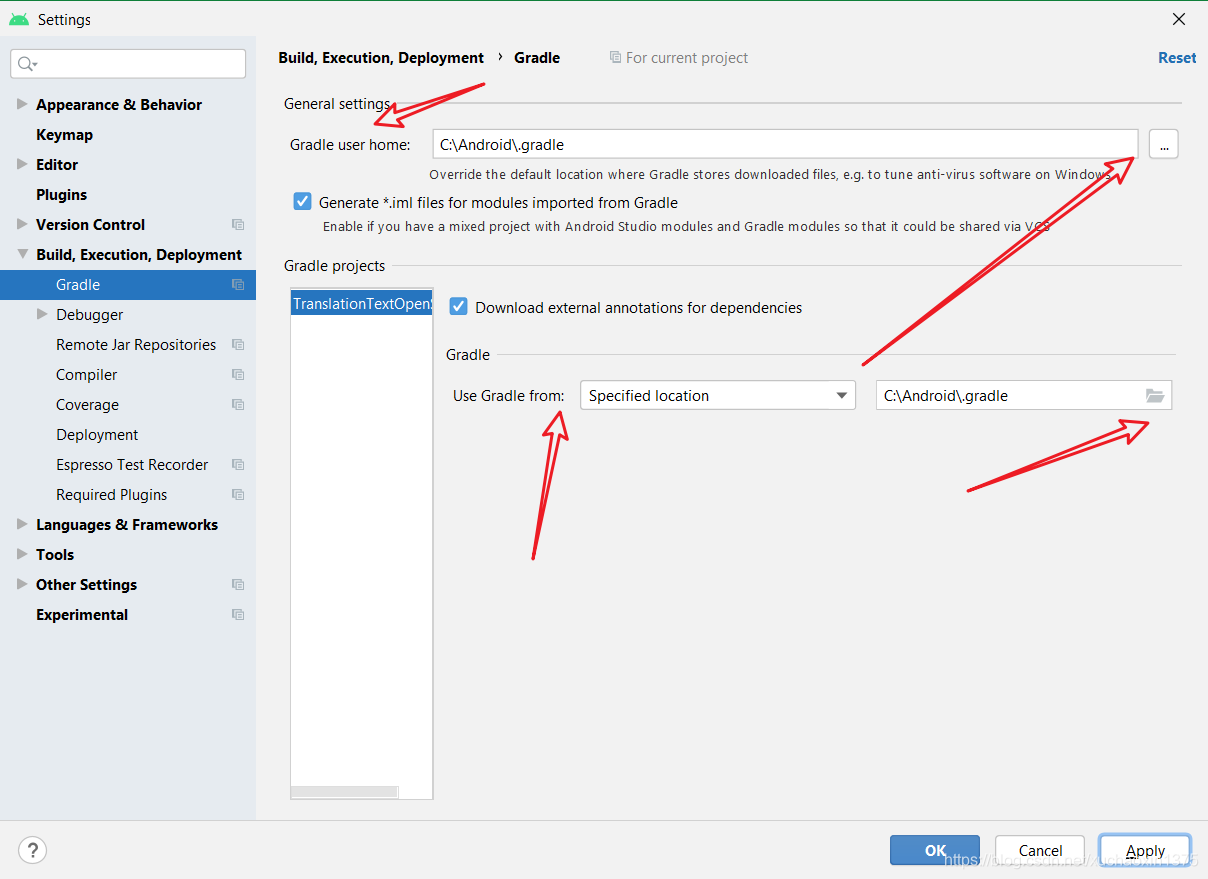This screenshot has width=1208, height=879.
Task: Expand the Appearance & Behavior tree node
Action: pyautogui.click(x=22, y=105)
